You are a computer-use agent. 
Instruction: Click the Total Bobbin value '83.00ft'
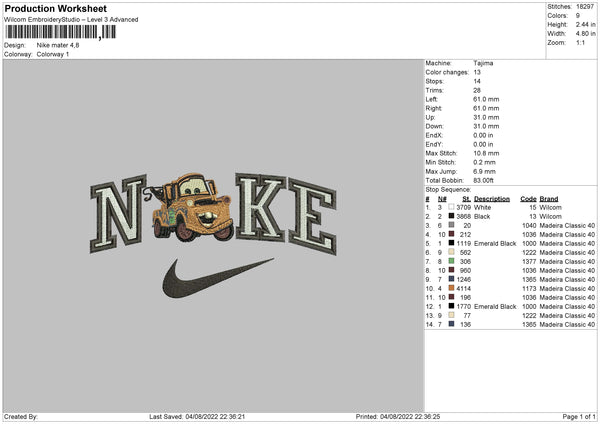click(x=484, y=180)
